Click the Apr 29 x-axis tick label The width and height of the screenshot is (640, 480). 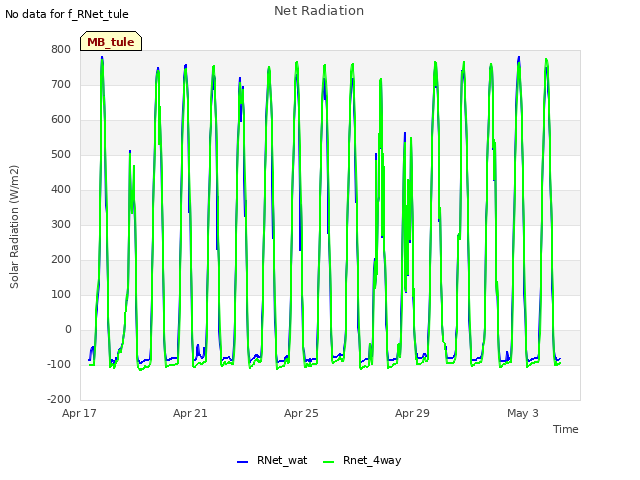point(412,413)
